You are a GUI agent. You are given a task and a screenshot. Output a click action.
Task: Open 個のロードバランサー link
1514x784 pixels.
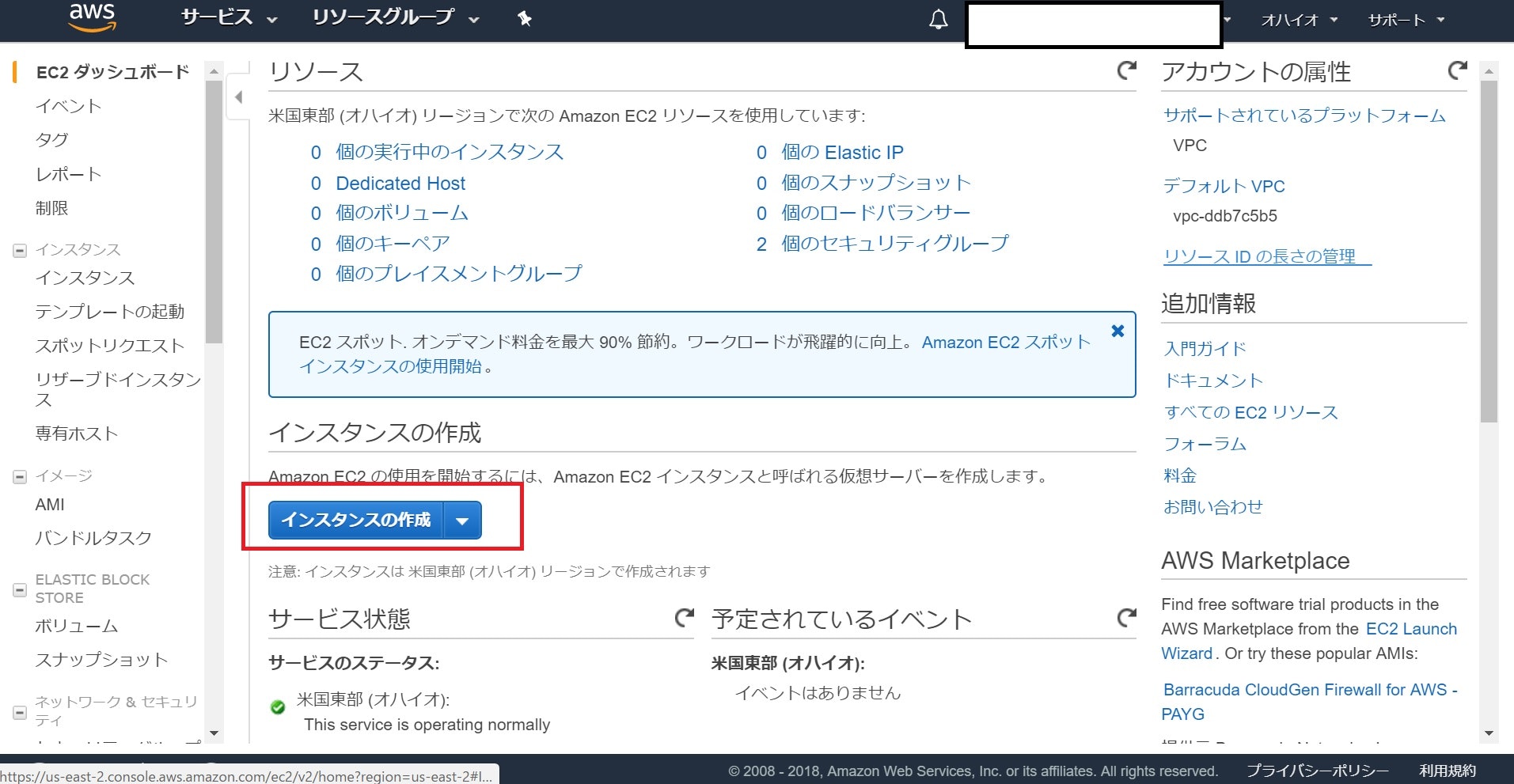pos(875,213)
